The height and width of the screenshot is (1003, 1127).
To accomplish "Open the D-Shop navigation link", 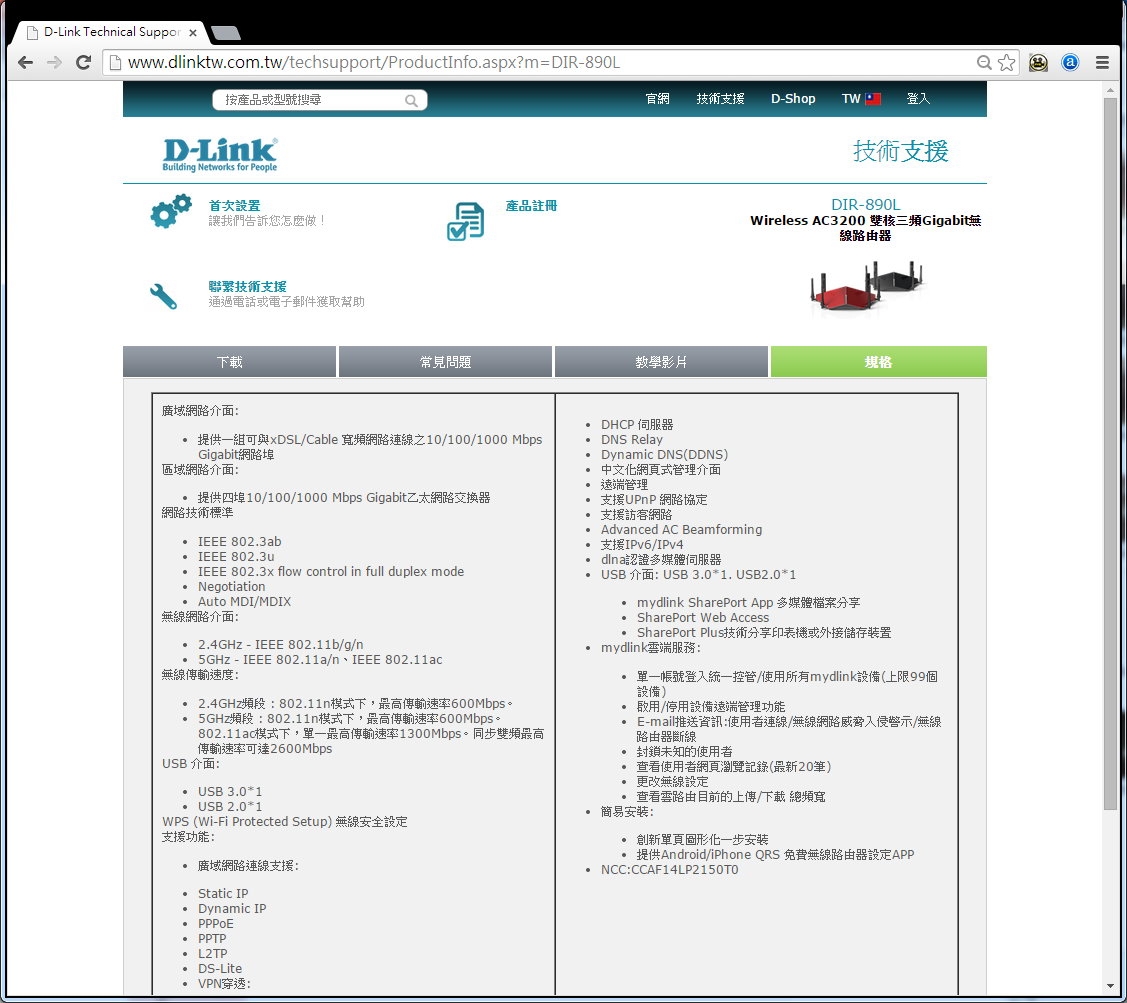I will pyautogui.click(x=793, y=99).
